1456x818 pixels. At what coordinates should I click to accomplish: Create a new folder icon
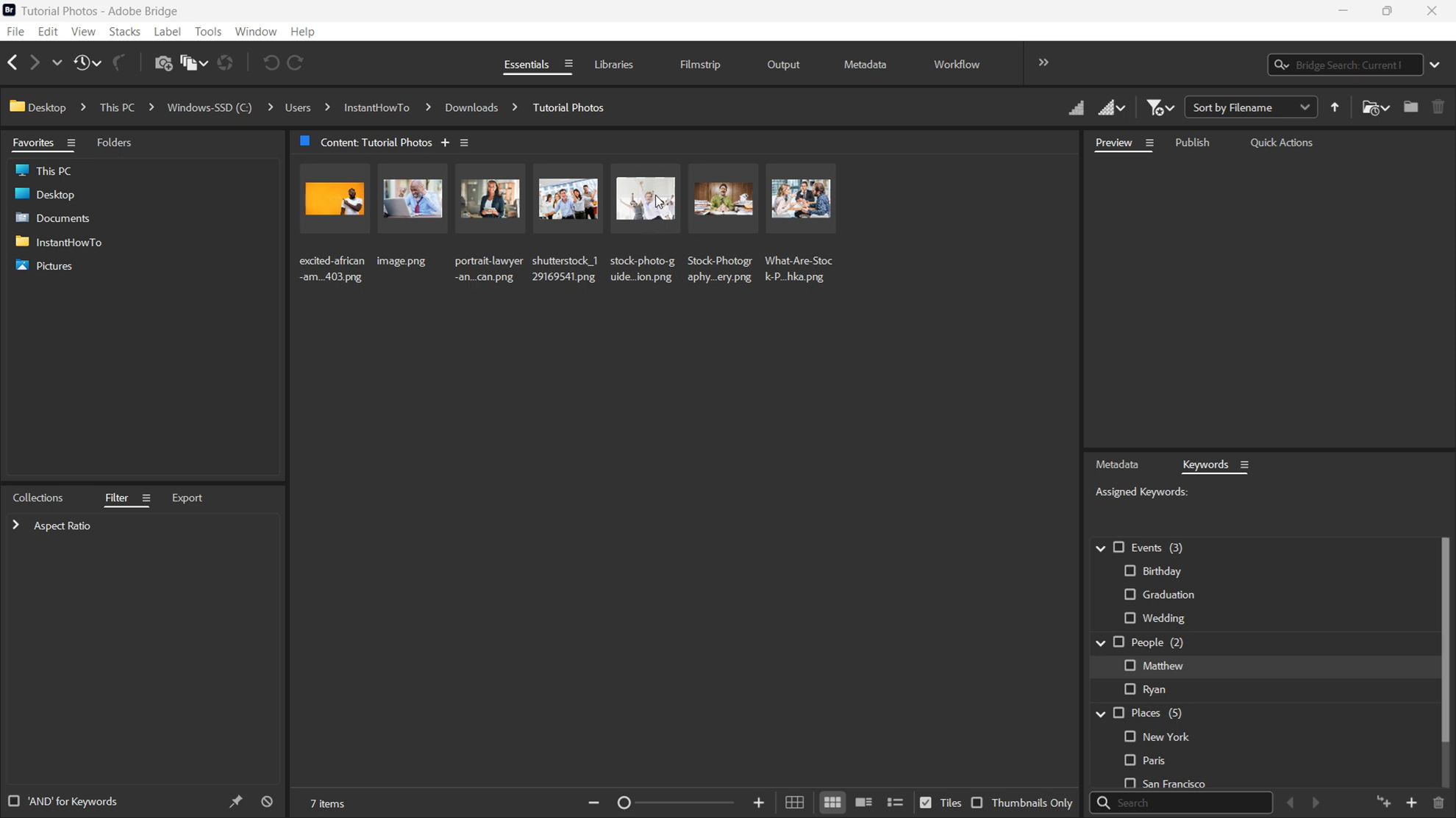click(x=1410, y=107)
